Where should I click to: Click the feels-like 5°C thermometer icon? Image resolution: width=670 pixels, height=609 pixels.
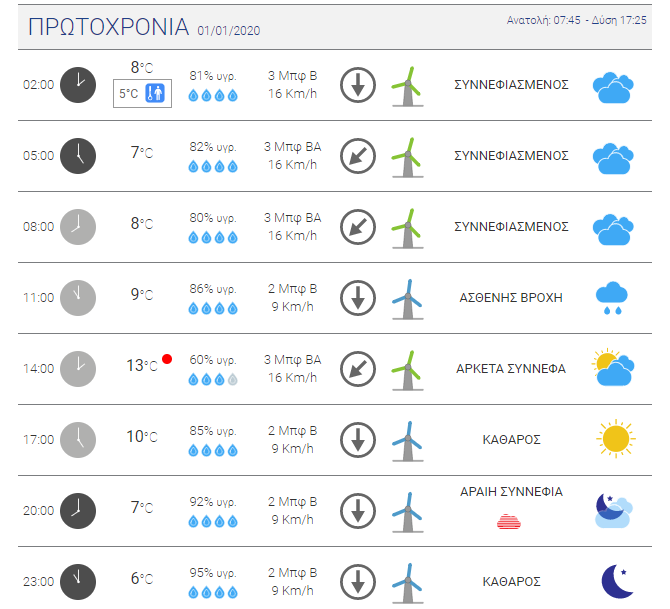155,93
